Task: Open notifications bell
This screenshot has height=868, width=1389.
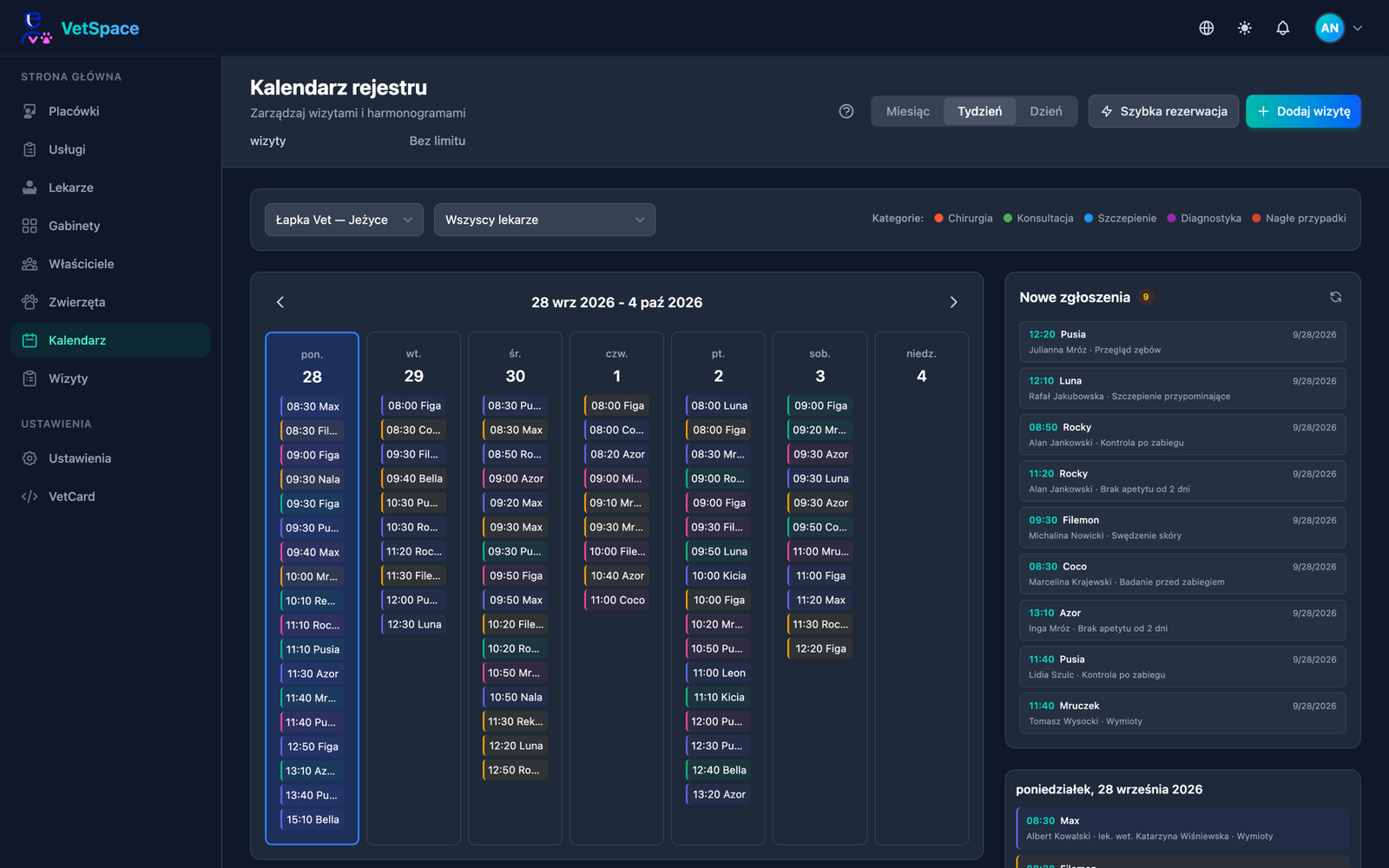Action: [x=1282, y=28]
